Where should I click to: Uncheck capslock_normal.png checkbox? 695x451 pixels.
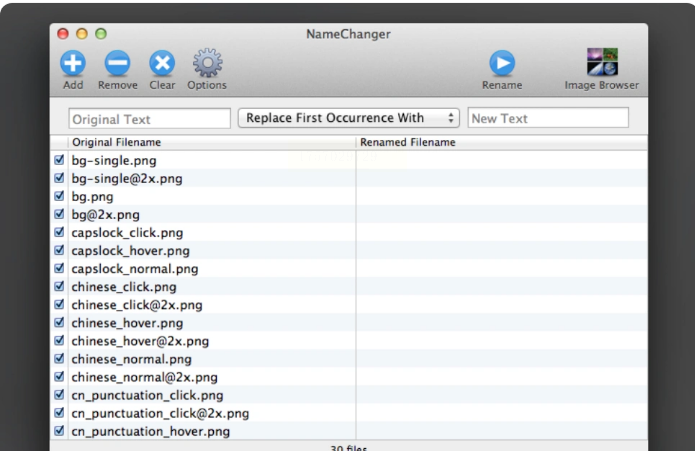pyautogui.click(x=59, y=268)
